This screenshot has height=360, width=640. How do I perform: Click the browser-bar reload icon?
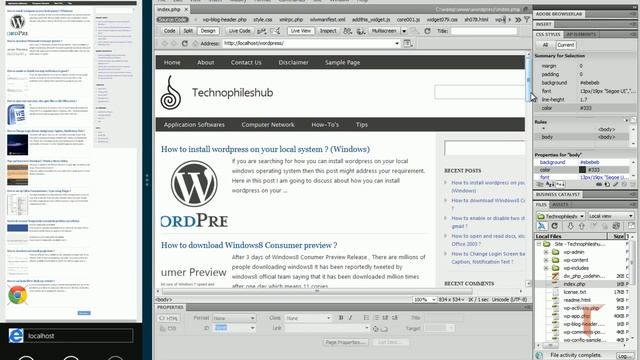[x=184, y=43]
